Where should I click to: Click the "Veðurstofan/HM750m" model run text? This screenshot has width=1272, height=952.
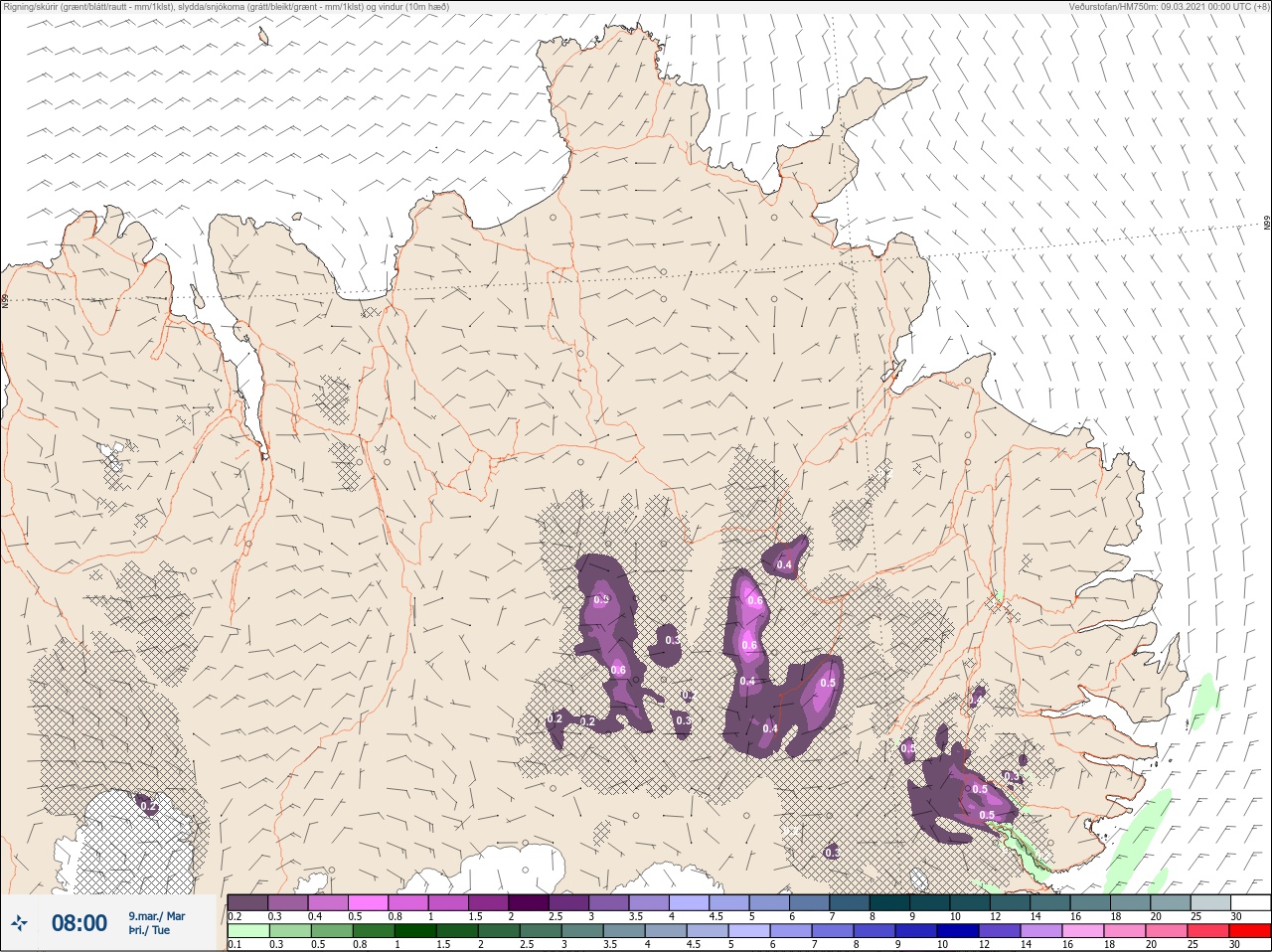click(1169, 6)
